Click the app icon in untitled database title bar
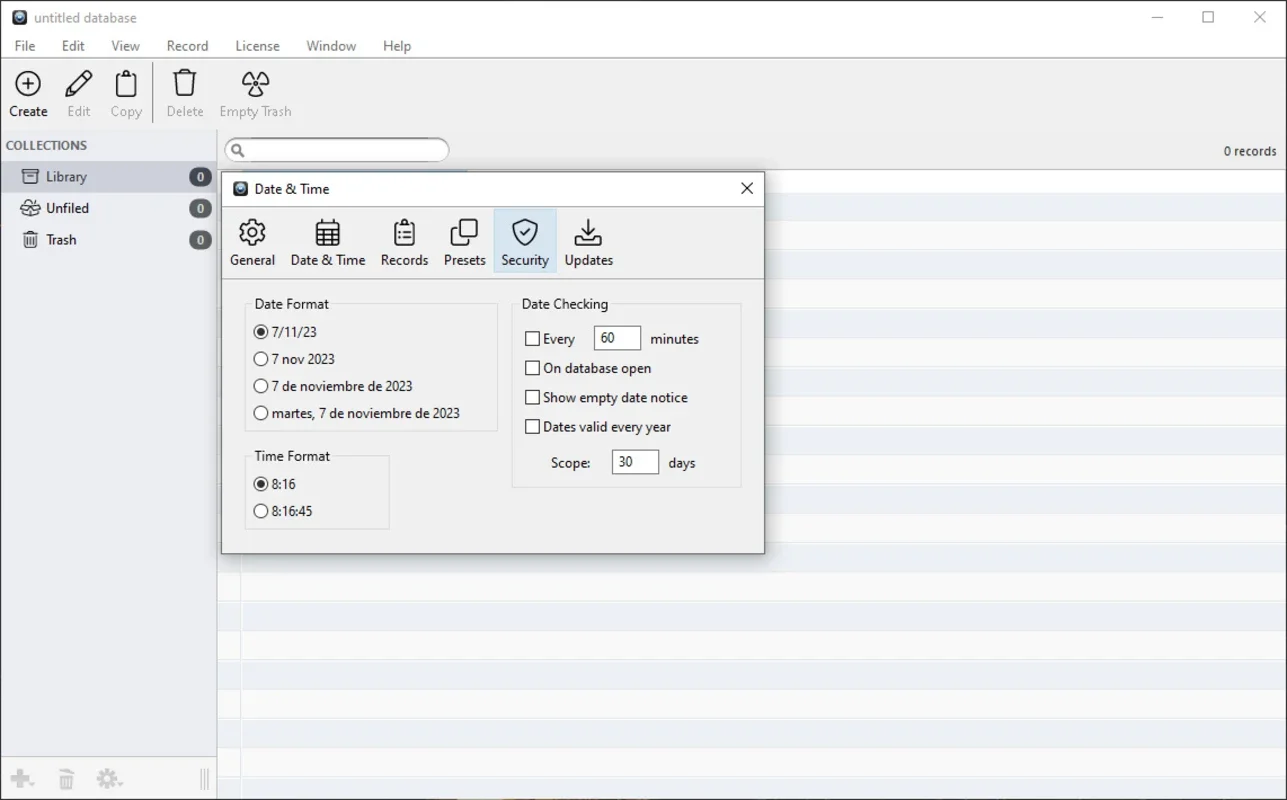 [x=19, y=17]
